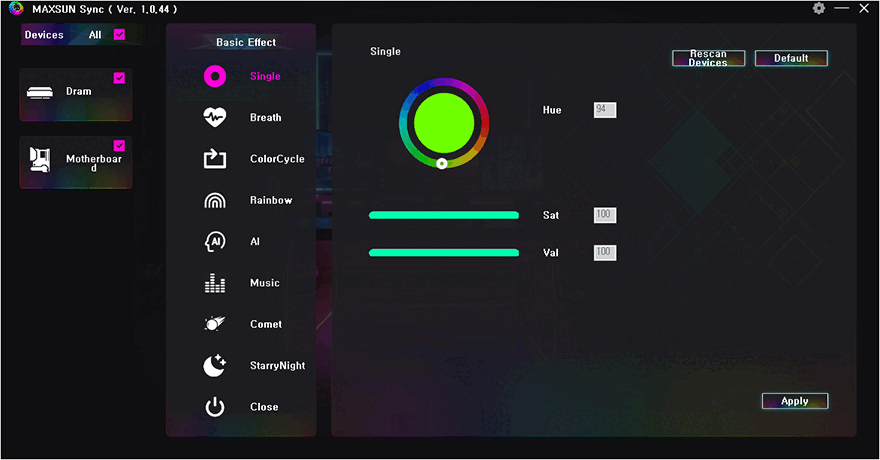Select the Comet icon

click(x=214, y=324)
